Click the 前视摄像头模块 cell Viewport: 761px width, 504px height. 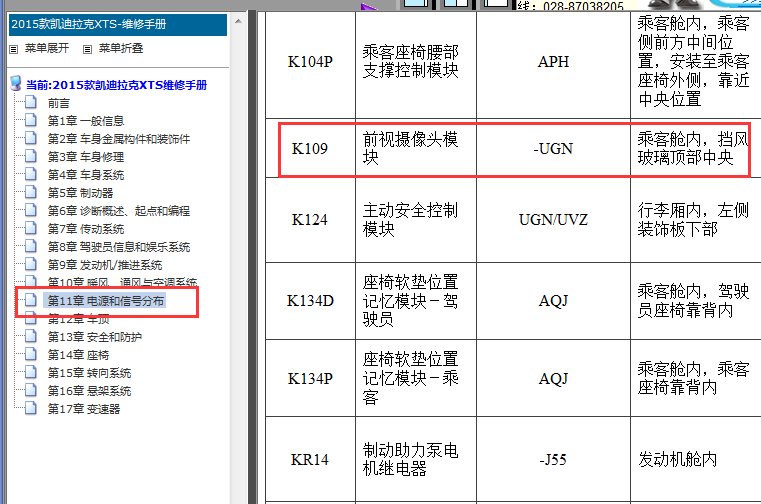[416, 149]
